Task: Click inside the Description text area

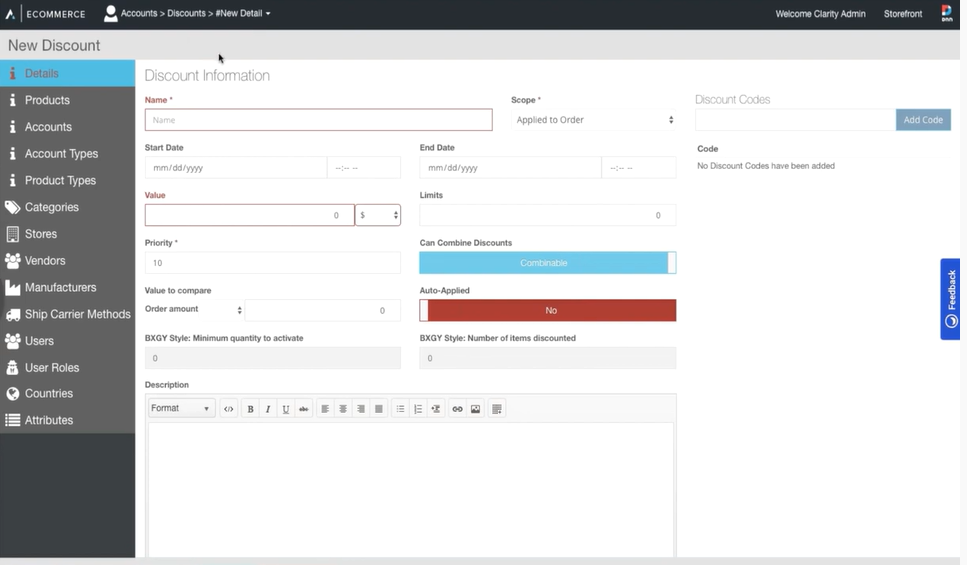Action: tap(411, 490)
